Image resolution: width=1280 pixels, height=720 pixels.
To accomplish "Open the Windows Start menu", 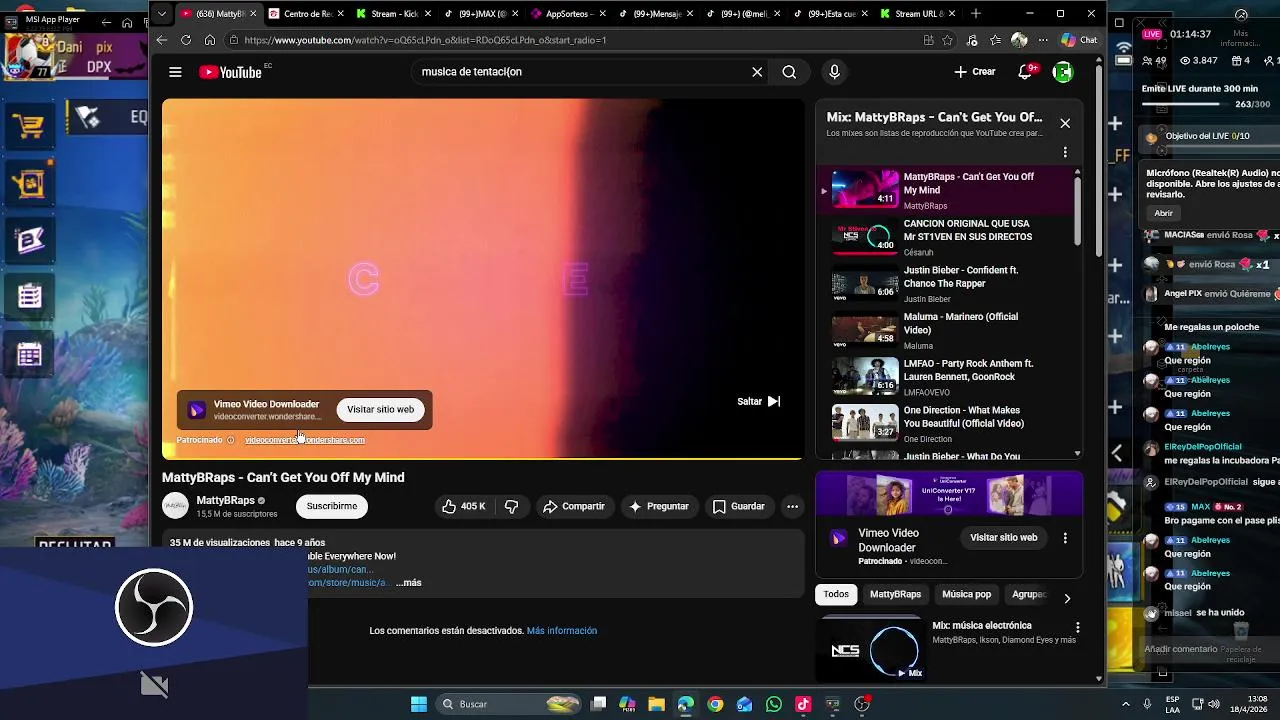I will pyautogui.click(x=419, y=704).
